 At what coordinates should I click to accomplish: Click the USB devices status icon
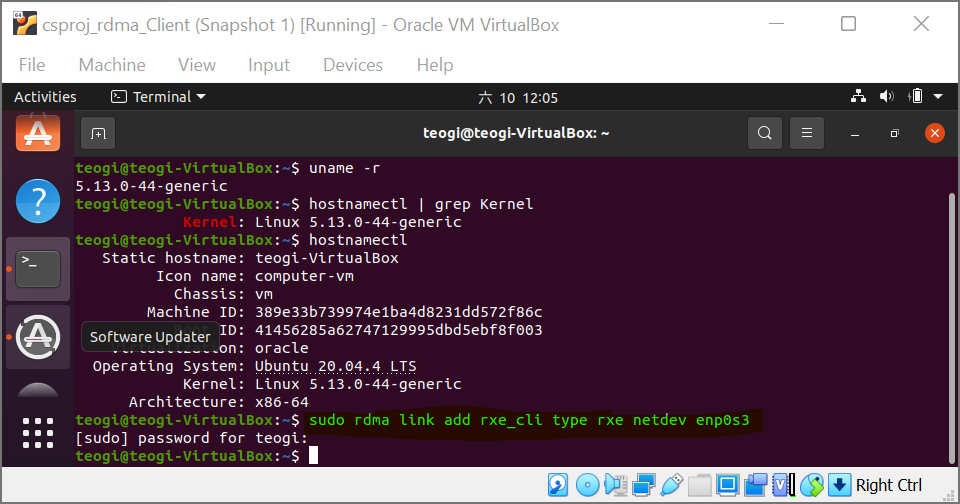click(x=672, y=485)
